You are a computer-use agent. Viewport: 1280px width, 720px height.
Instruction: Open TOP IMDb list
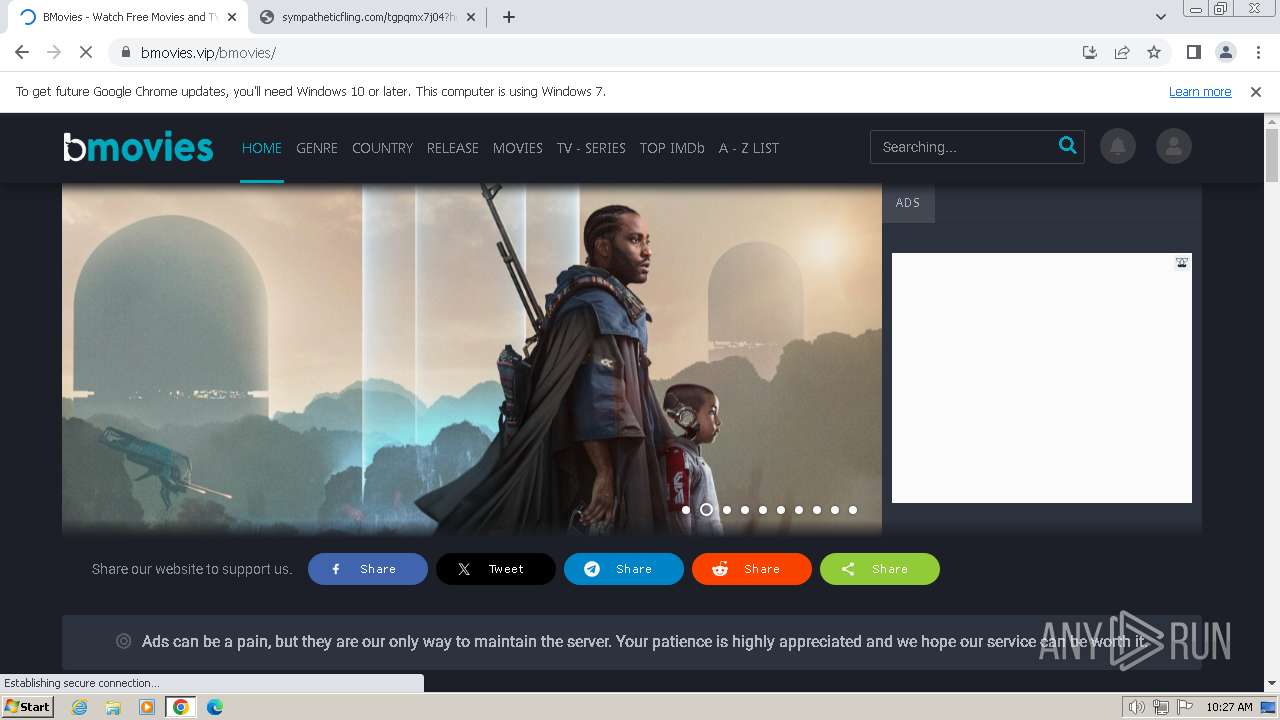point(672,148)
